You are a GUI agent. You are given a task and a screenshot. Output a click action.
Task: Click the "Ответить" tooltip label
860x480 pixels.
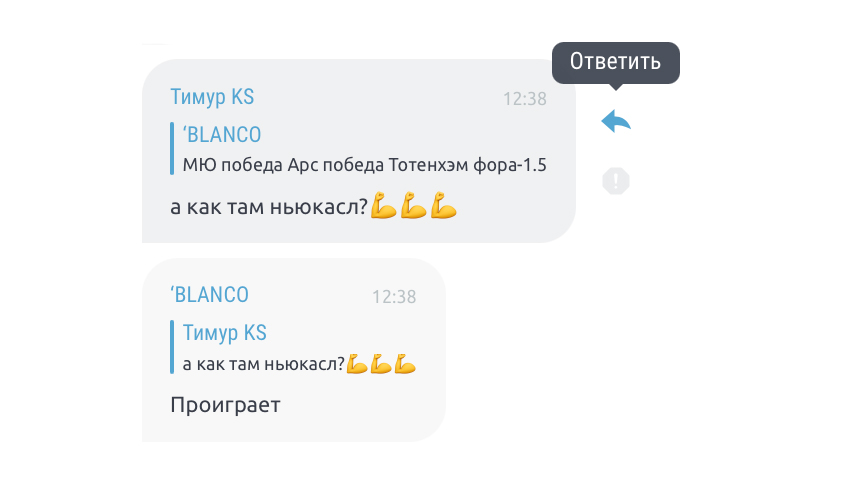(615, 61)
